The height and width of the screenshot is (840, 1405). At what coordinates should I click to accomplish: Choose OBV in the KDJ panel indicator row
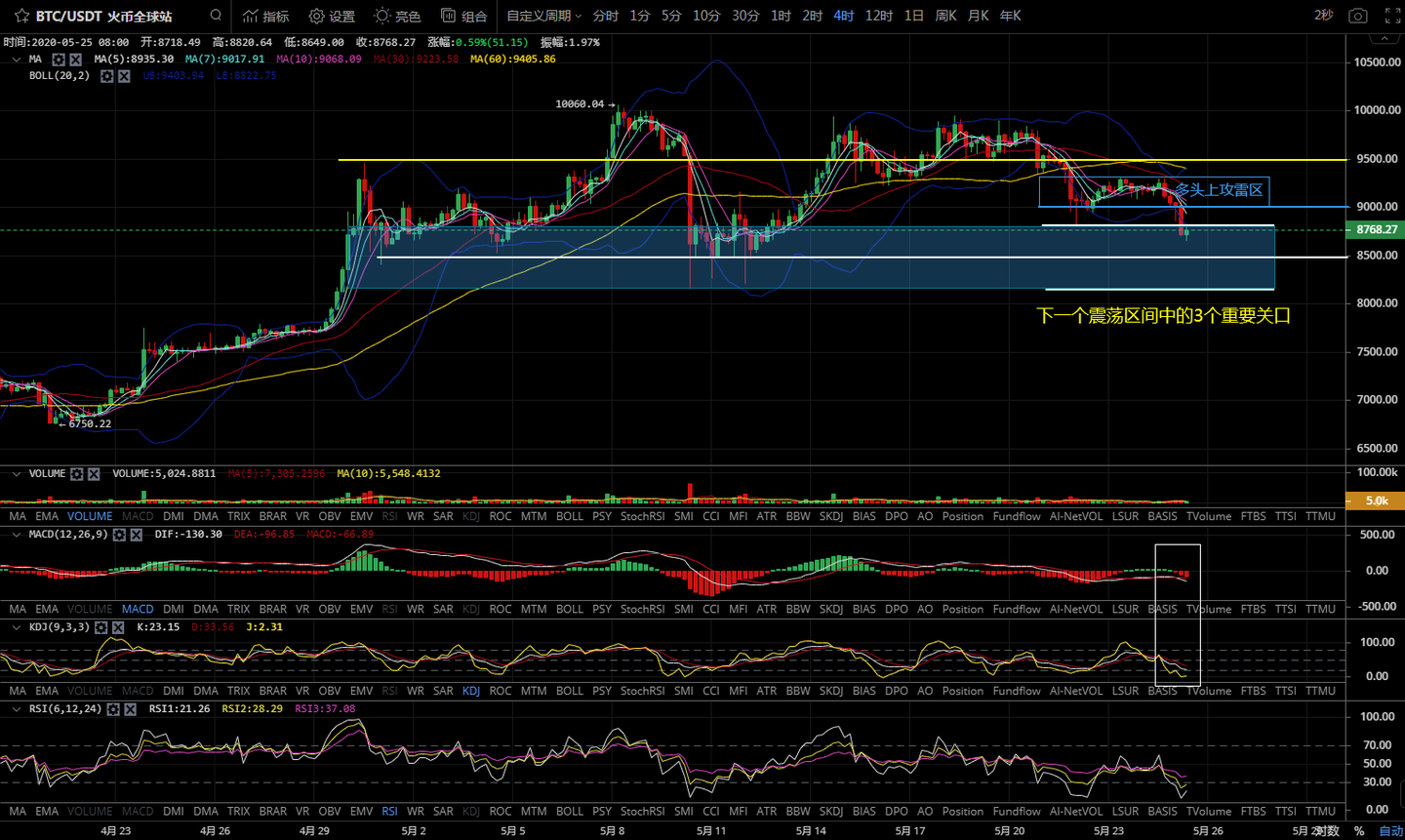pos(330,691)
